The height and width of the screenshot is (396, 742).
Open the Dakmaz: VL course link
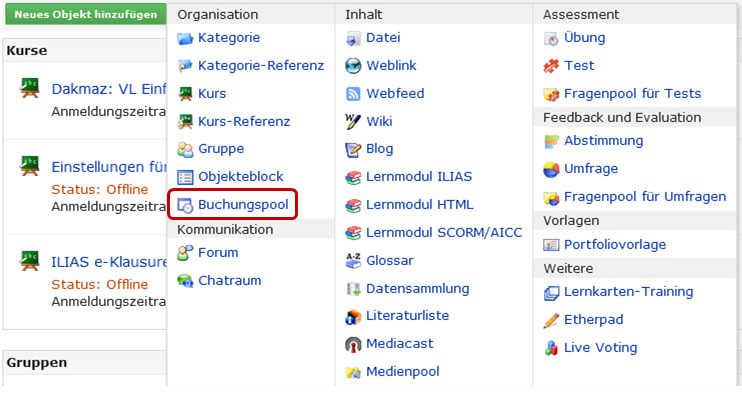109,88
